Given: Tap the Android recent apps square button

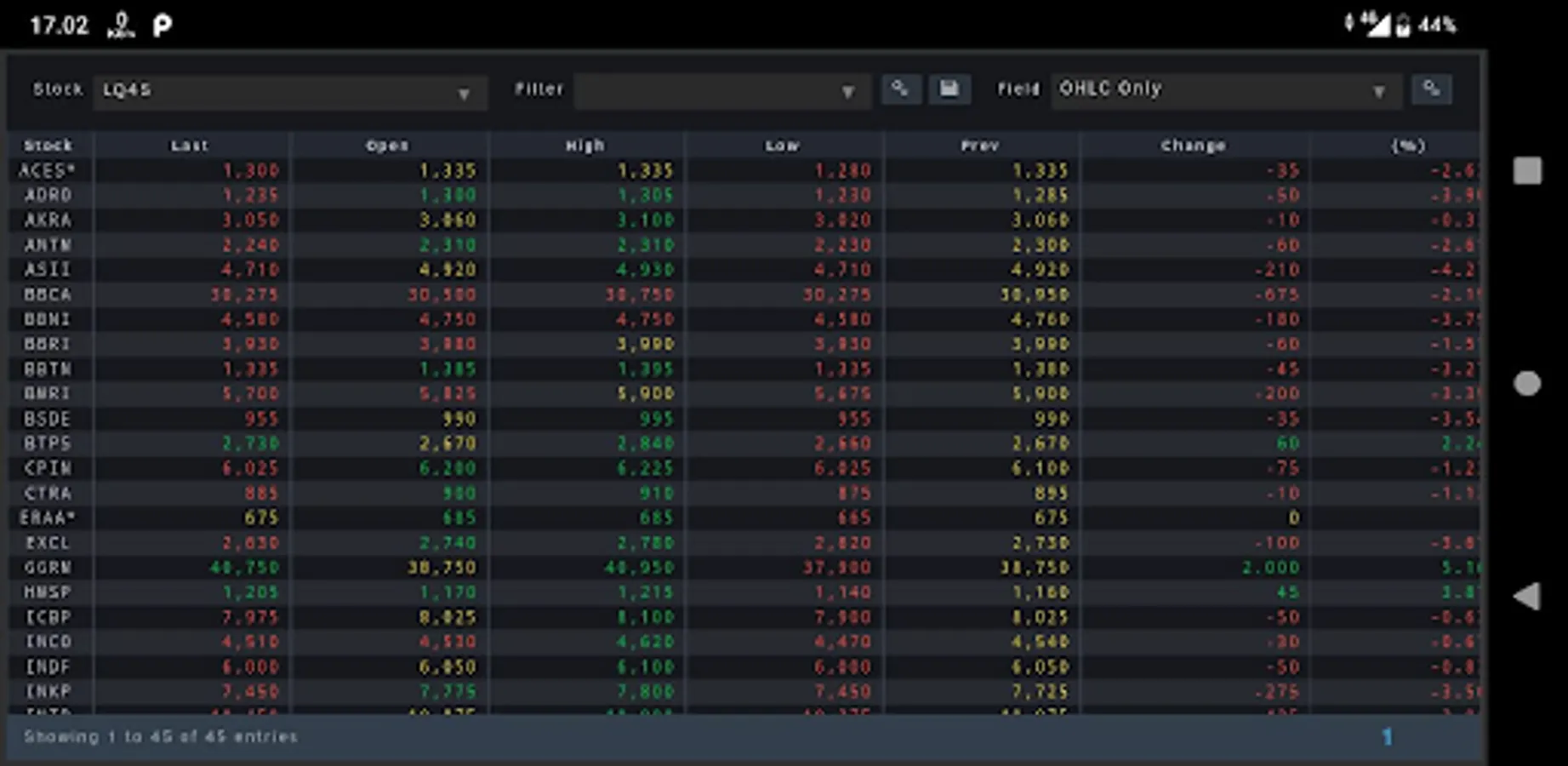Looking at the screenshot, I should (1527, 170).
